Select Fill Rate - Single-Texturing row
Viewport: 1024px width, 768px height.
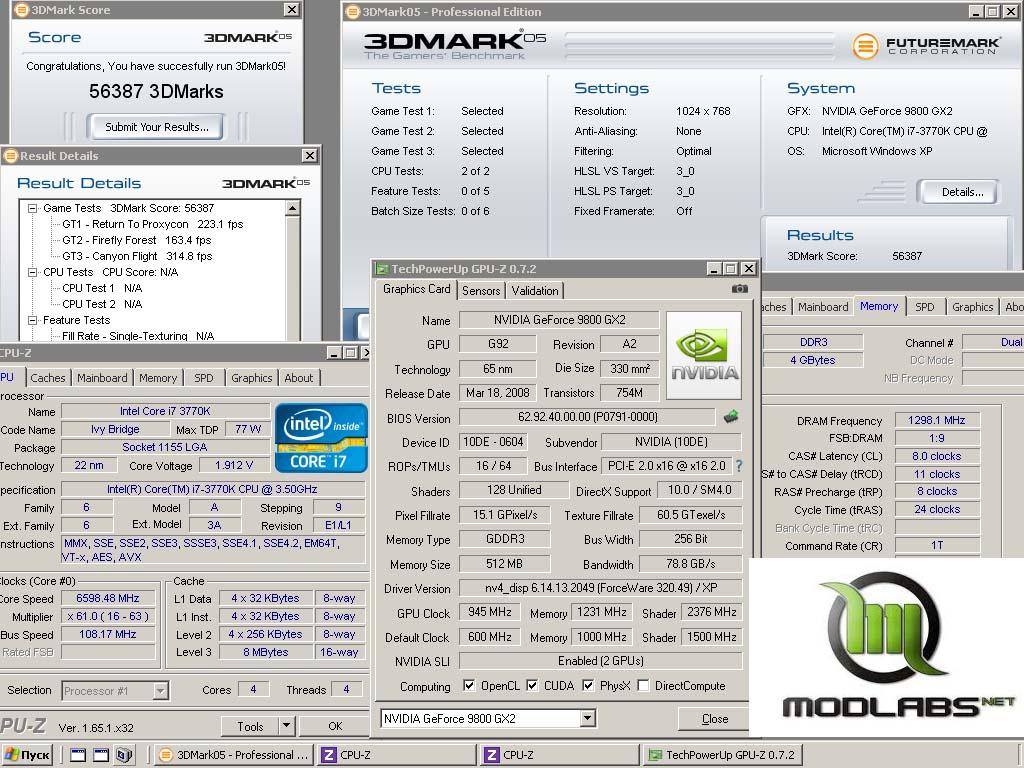point(138,336)
